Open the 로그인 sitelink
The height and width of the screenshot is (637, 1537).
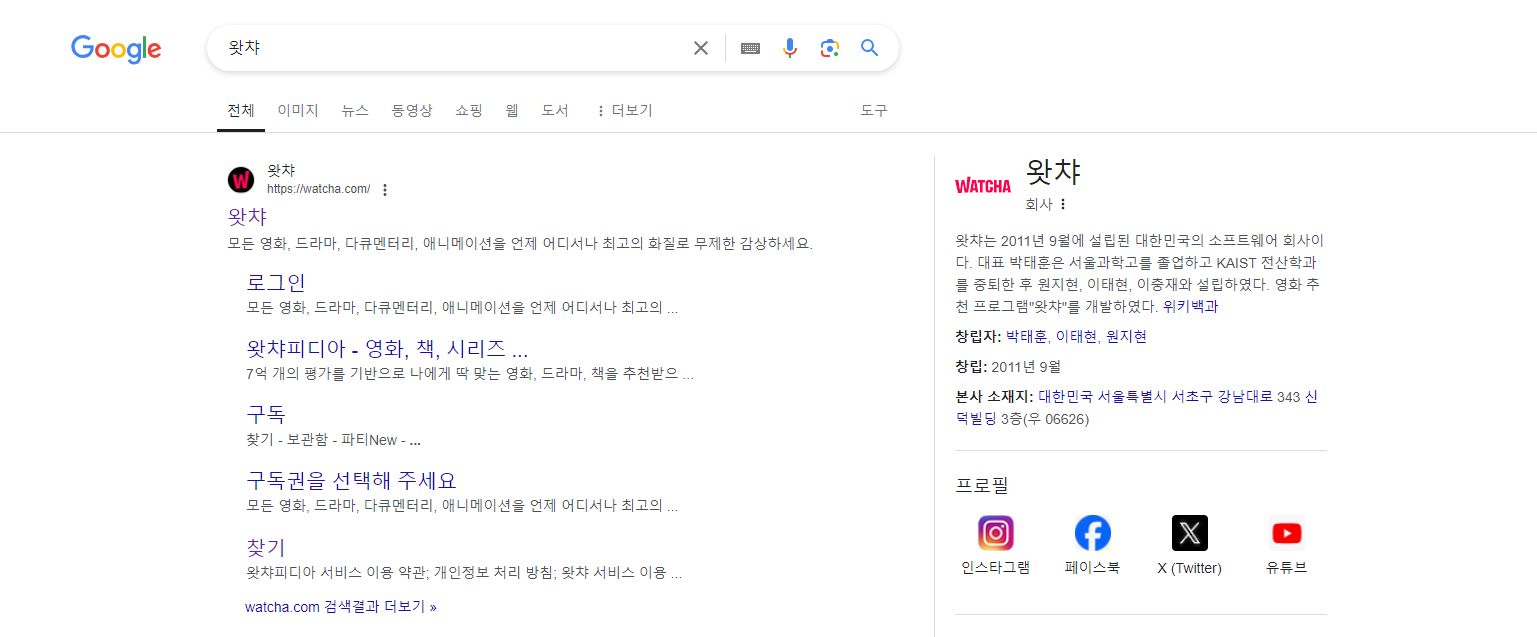276,283
